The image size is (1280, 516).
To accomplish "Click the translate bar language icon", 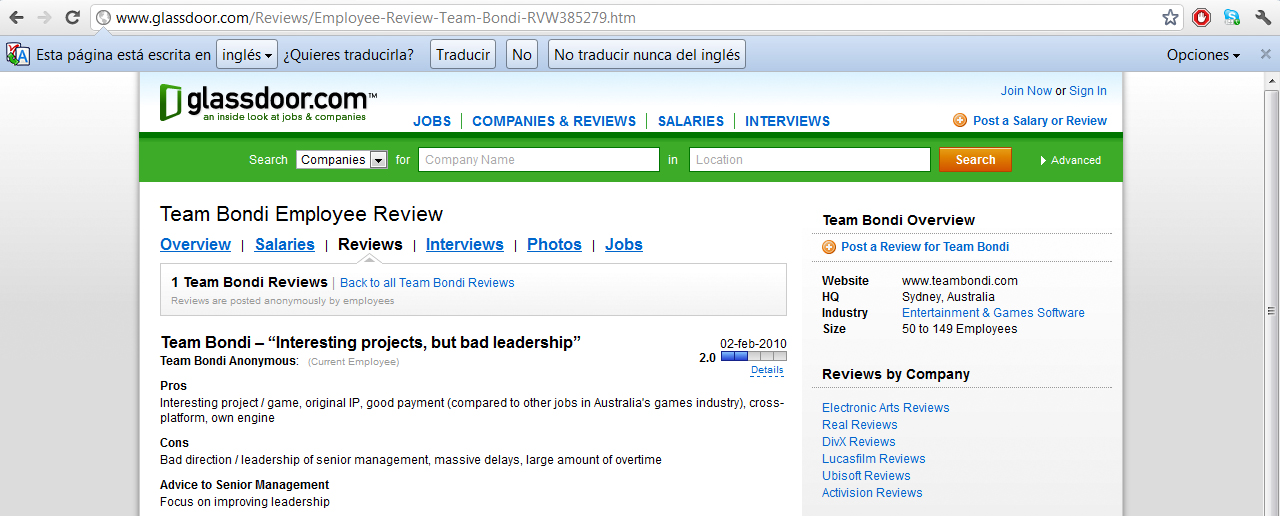I will coord(17,55).
